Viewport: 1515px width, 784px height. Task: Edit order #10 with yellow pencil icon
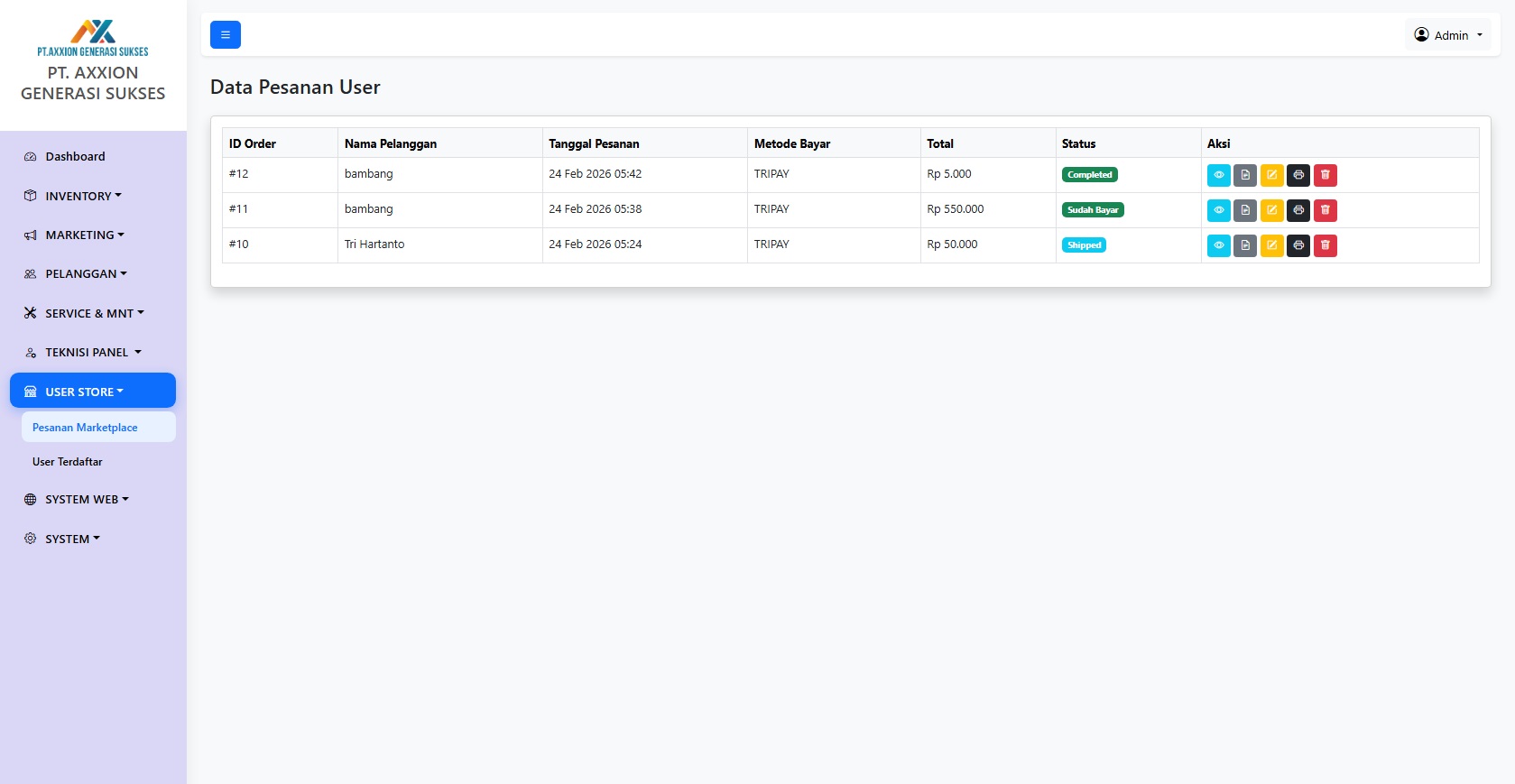[1271, 245]
